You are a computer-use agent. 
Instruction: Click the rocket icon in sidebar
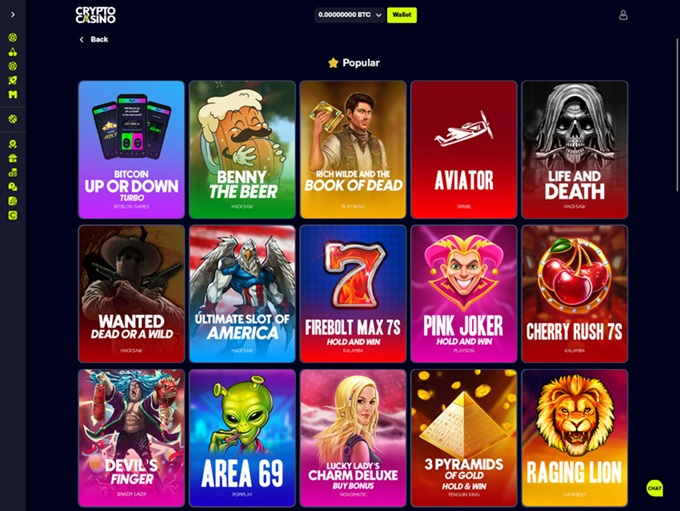tap(13, 80)
